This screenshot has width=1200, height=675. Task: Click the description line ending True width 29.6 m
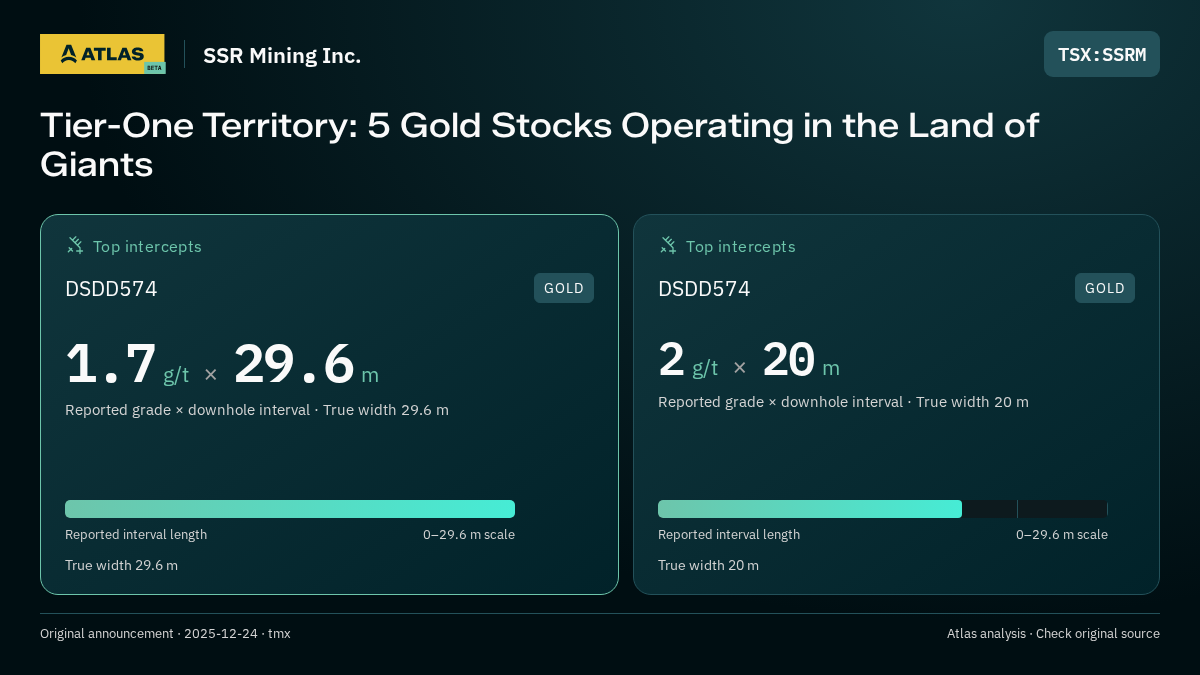[x=257, y=410]
